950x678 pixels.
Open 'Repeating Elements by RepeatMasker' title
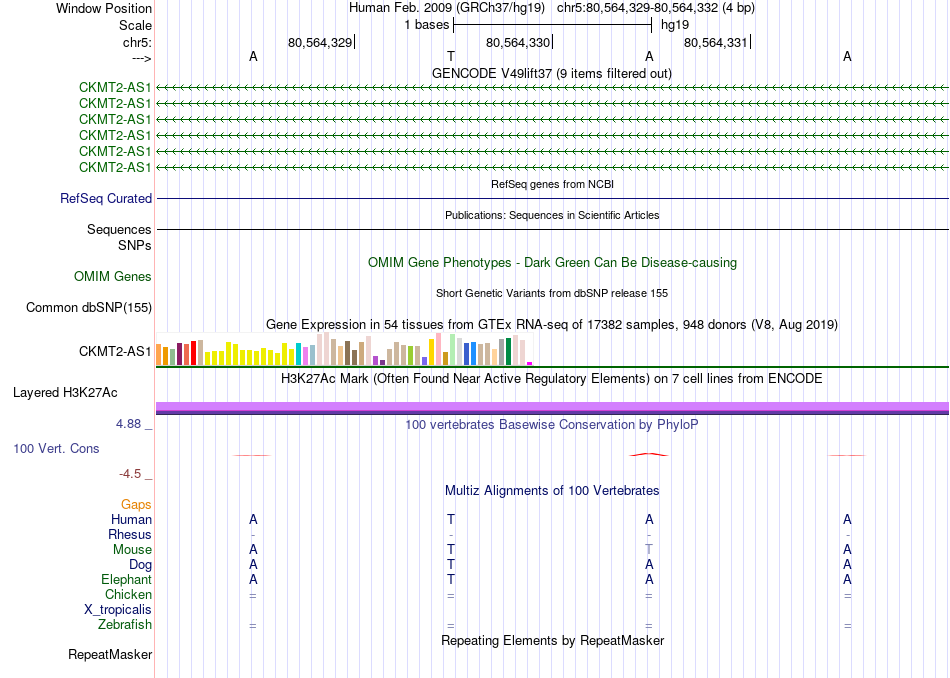(x=553, y=641)
